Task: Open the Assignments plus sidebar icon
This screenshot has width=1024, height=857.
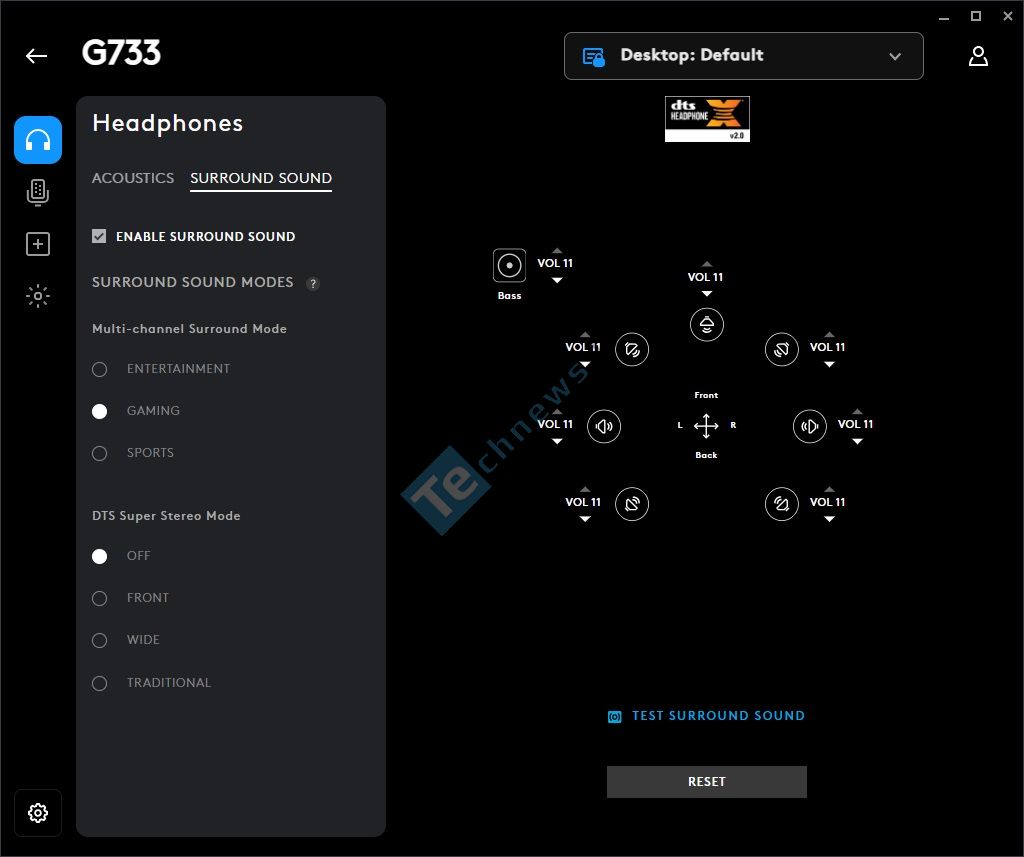Action: point(38,244)
